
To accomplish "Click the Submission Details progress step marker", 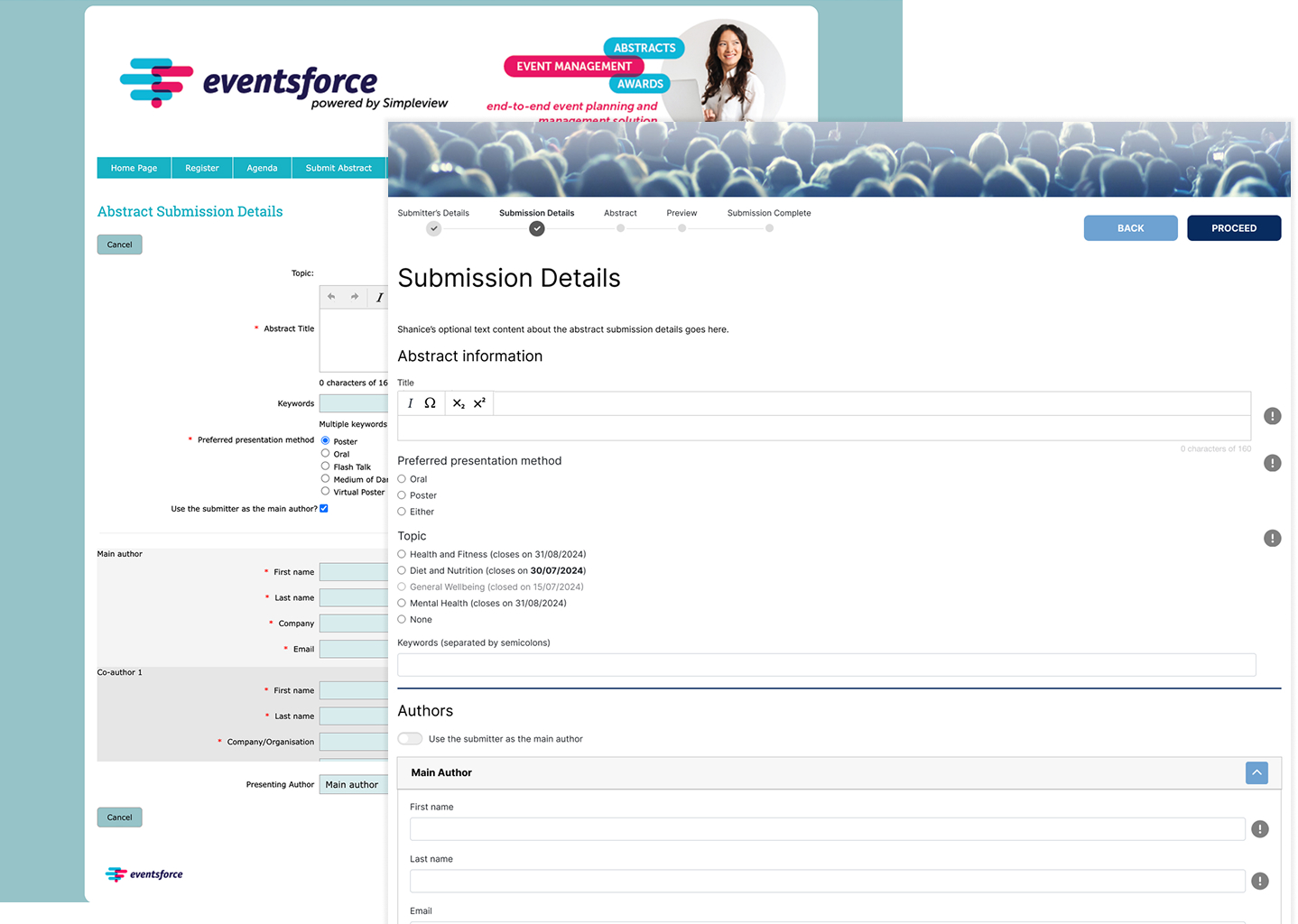I will [536, 228].
